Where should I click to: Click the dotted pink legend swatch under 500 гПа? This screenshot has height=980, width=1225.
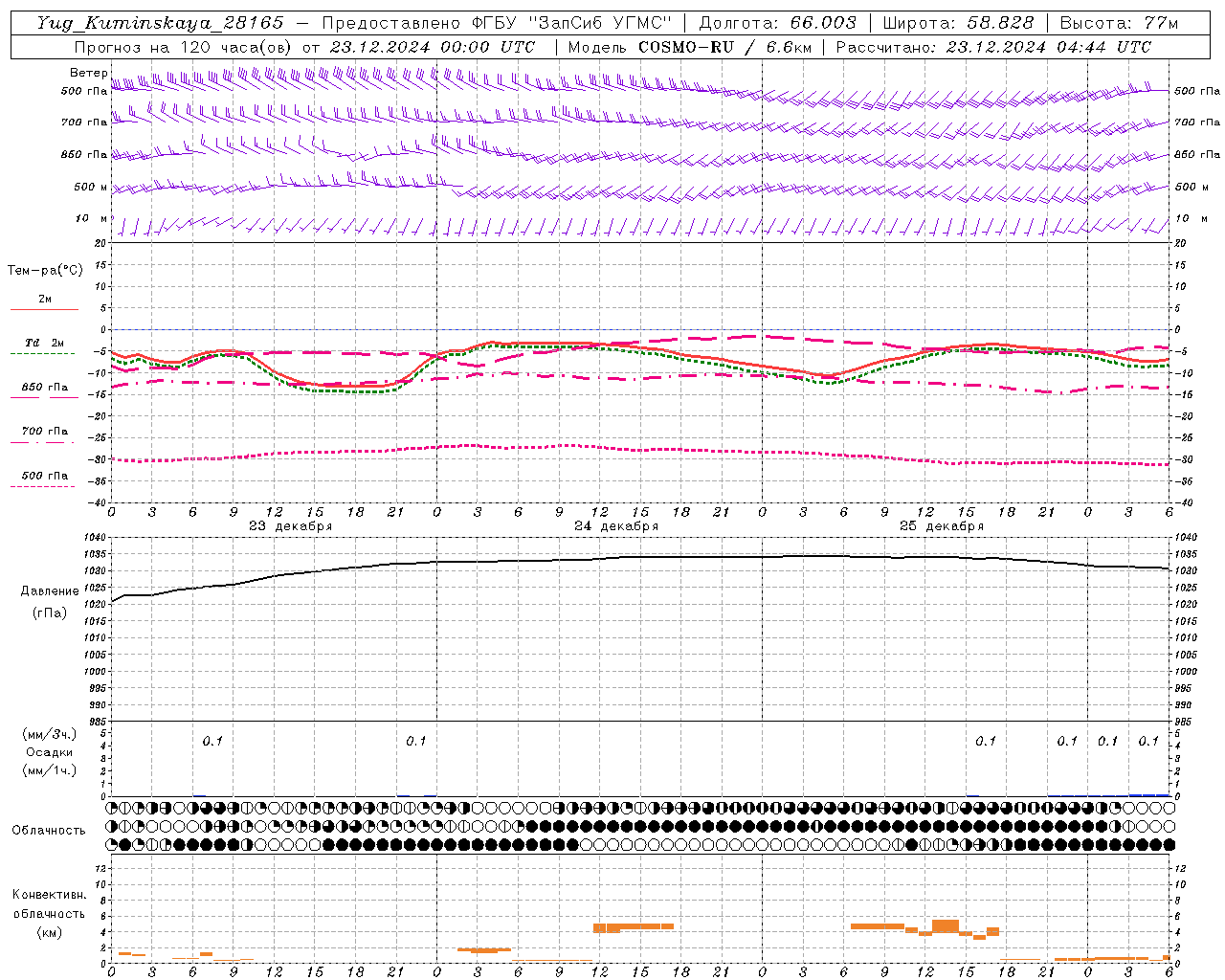coord(43,486)
